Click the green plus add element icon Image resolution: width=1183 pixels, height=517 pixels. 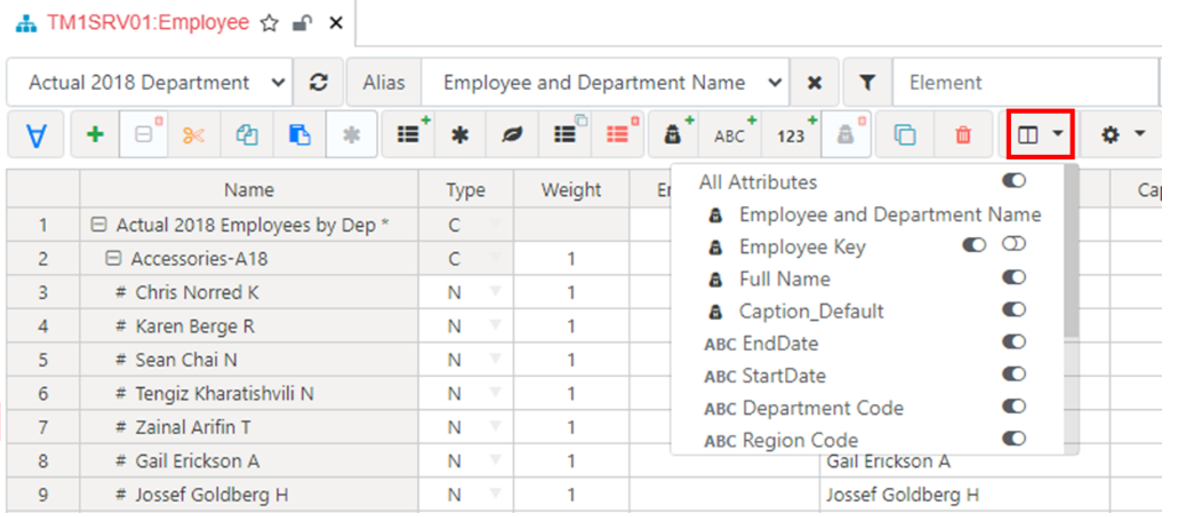pyautogui.click(x=95, y=135)
